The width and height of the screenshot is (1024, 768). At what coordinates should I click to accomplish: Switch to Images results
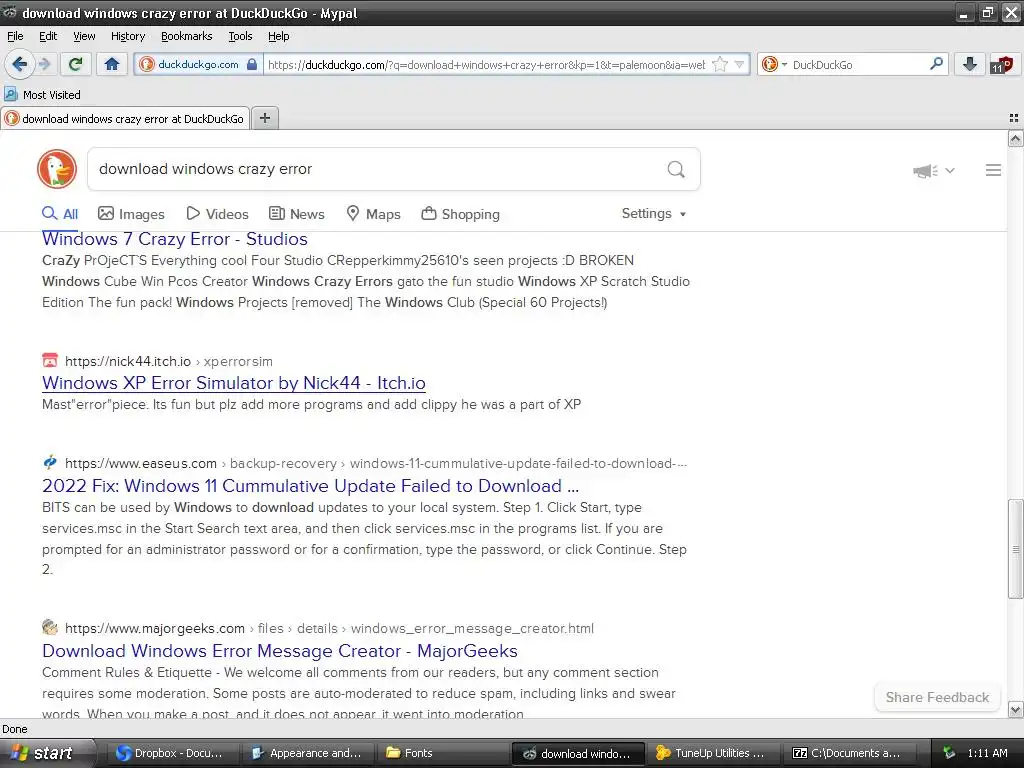(x=131, y=214)
